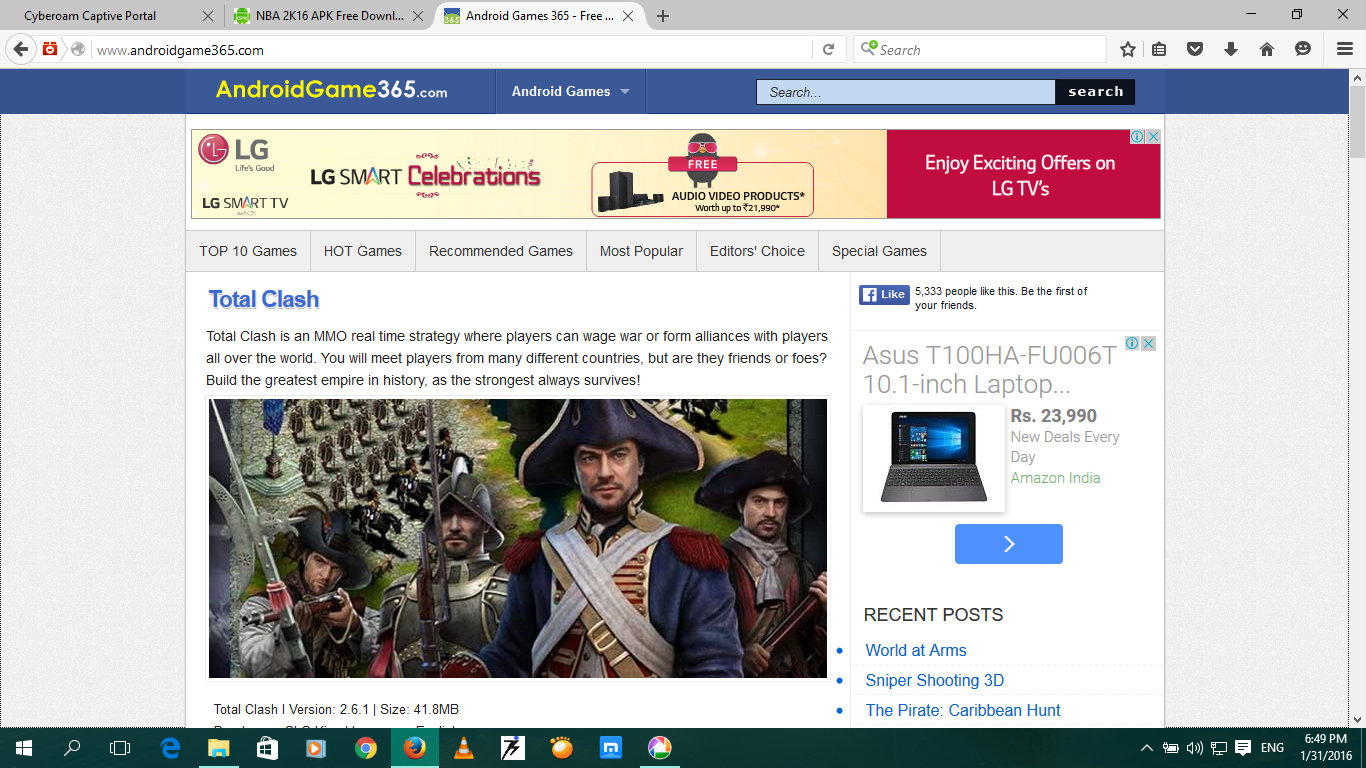Open the Windows Start menu
This screenshot has width=1366, height=768.
pyautogui.click(x=24, y=748)
